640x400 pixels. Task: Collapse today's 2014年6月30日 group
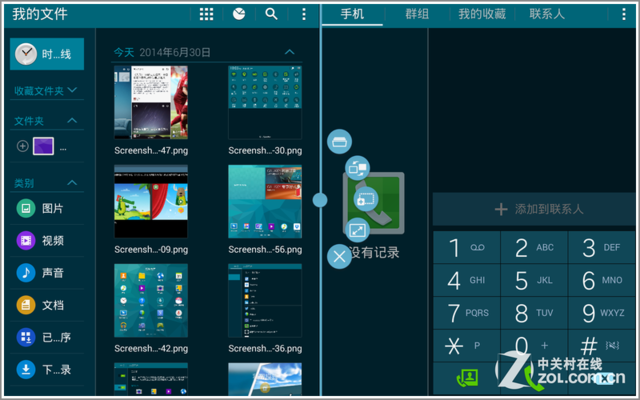[x=289, y=52]
